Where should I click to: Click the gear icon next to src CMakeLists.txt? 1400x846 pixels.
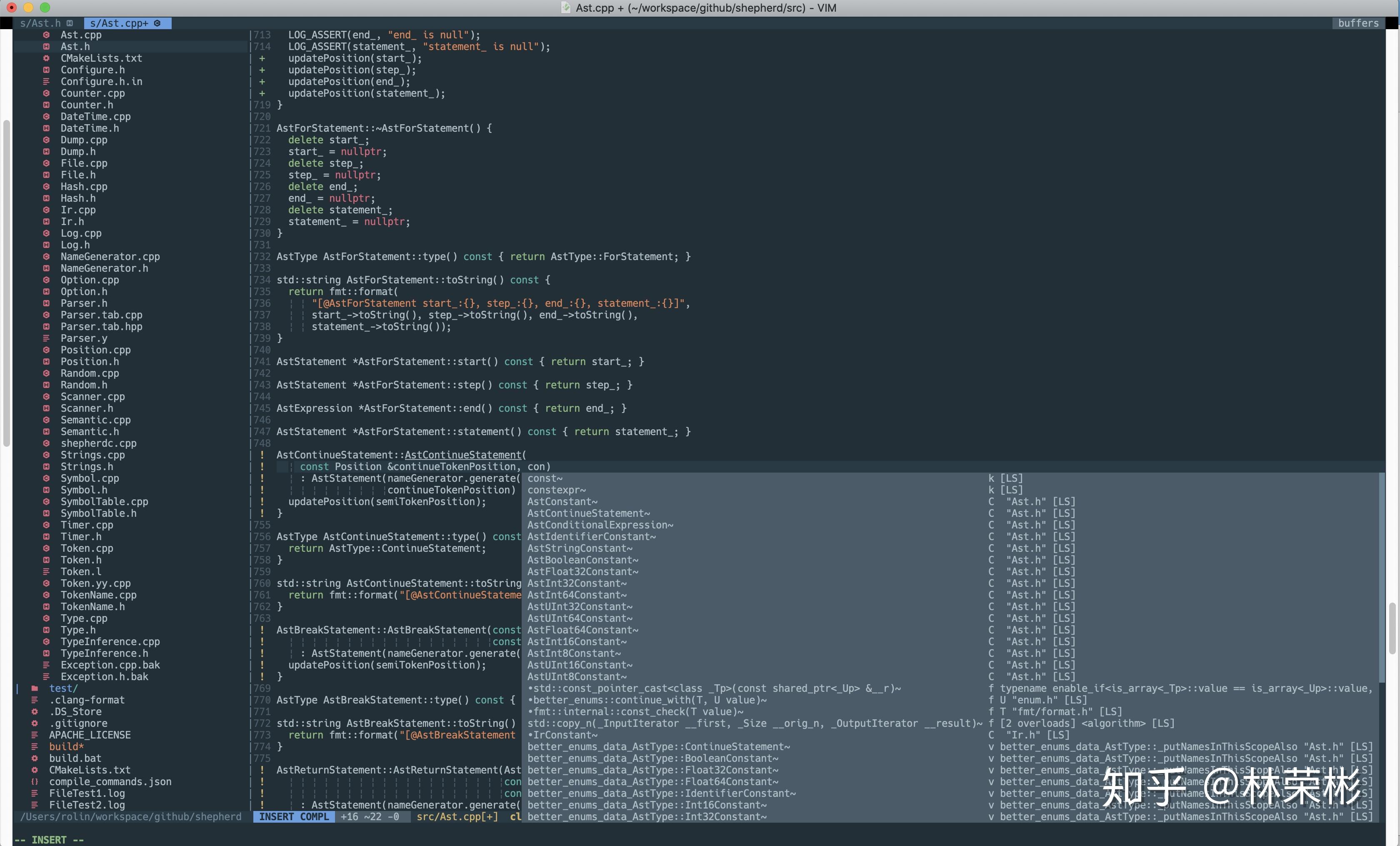(46, 58)
